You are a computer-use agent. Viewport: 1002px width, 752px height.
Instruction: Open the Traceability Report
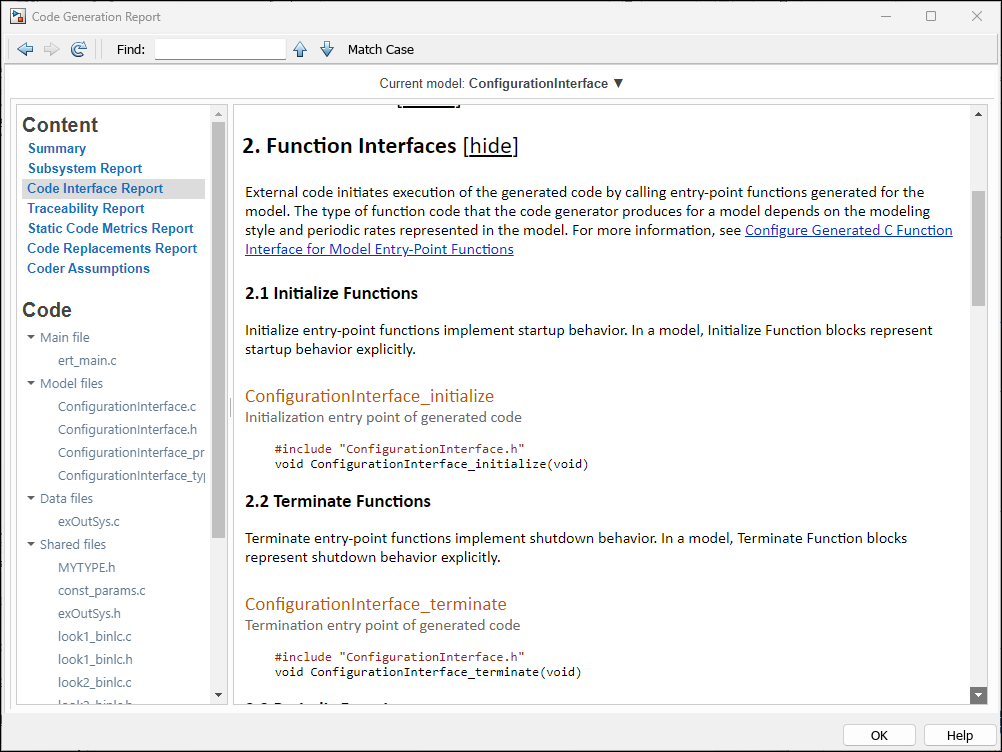tap(85, 208)
